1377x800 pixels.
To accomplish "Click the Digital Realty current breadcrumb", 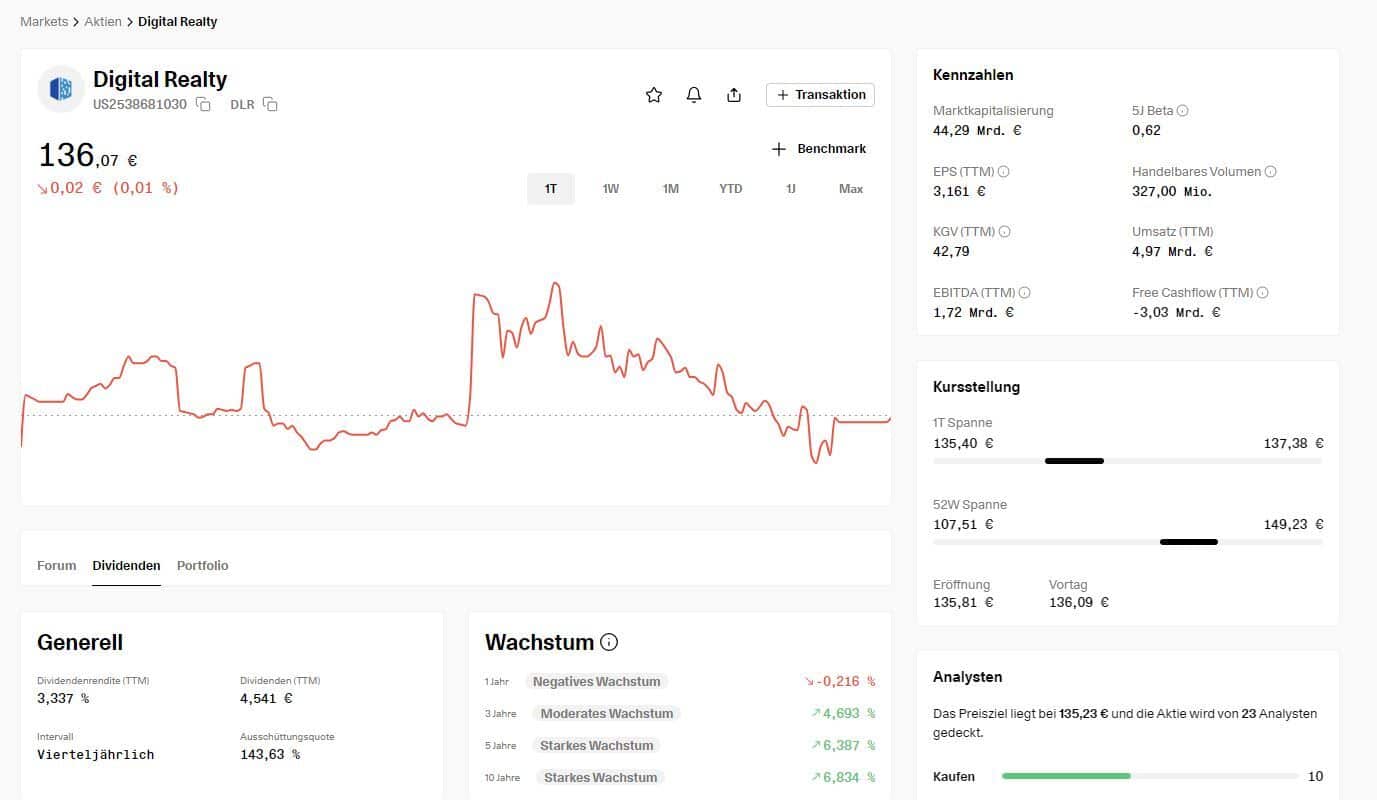I will [x=178, y=22].
